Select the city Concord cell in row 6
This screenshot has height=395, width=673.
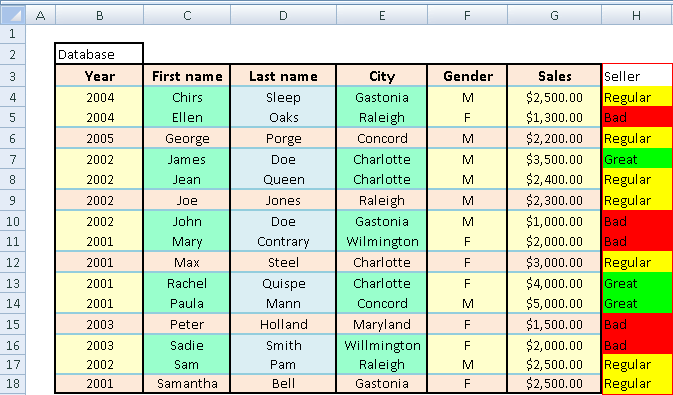(382, 138)
